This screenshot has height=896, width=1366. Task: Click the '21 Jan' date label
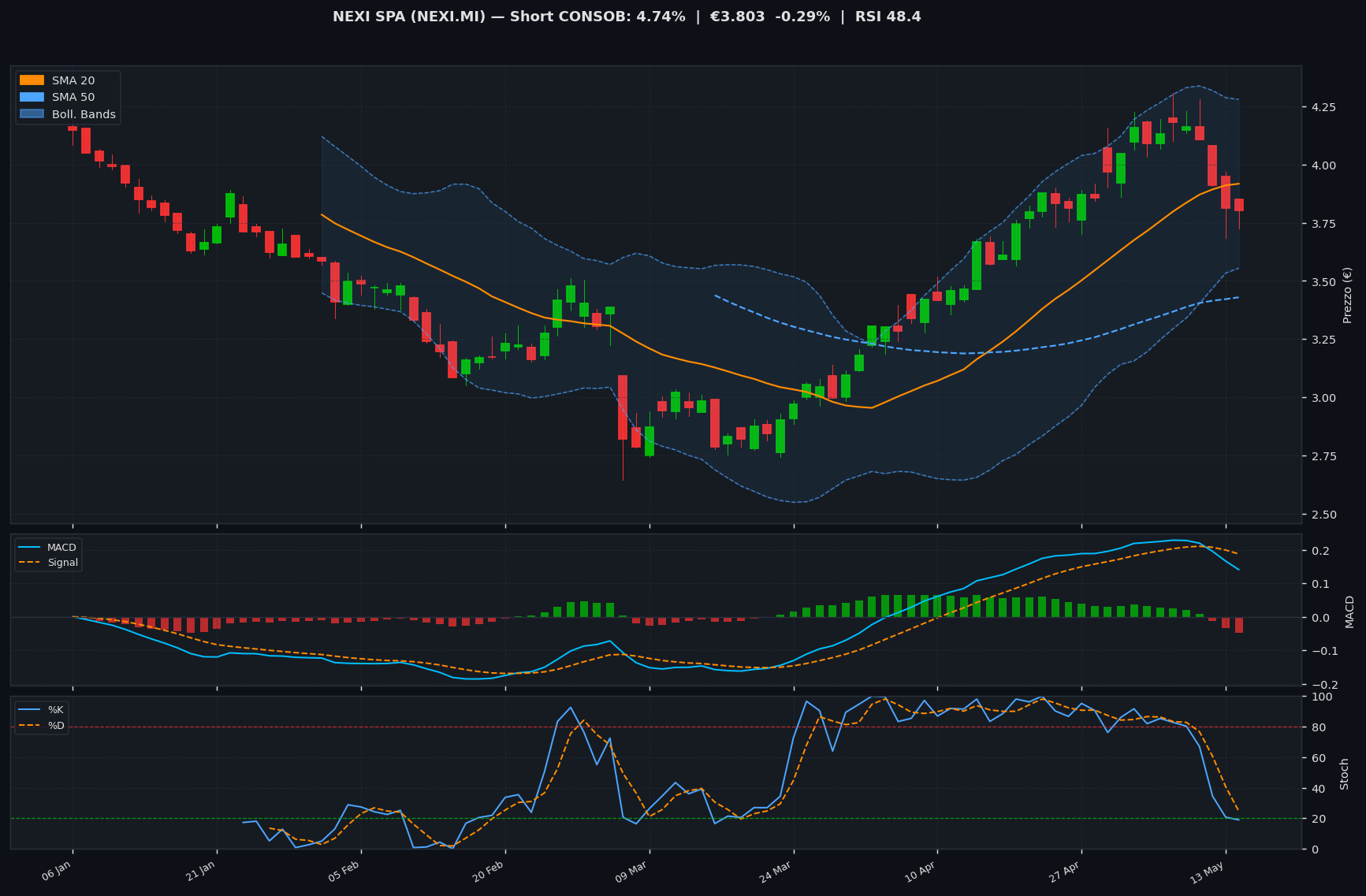(x=201, y=872)
